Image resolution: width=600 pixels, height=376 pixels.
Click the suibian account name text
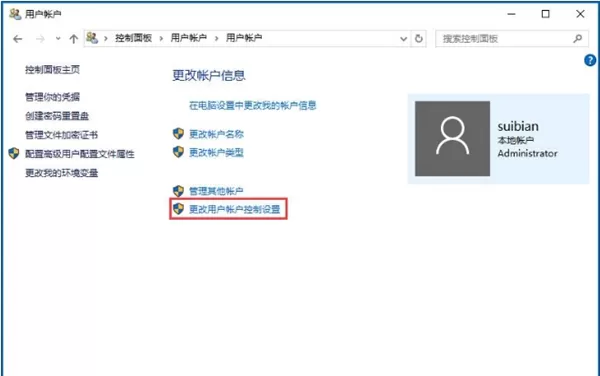pos(518,126)
